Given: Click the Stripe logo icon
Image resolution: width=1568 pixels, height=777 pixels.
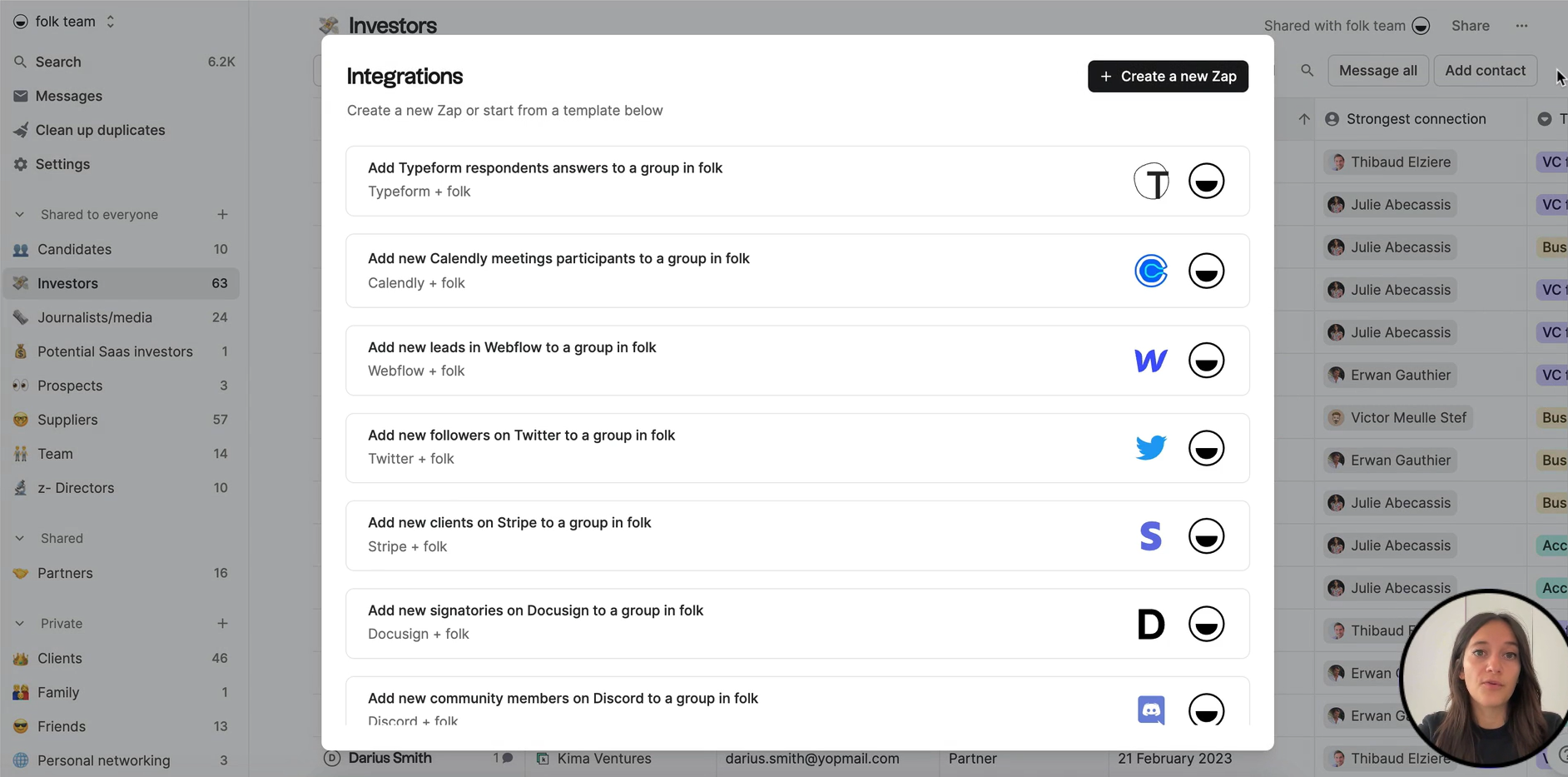Looking at the screenshot, I should pyautogui.click(x=1151, y=536).
